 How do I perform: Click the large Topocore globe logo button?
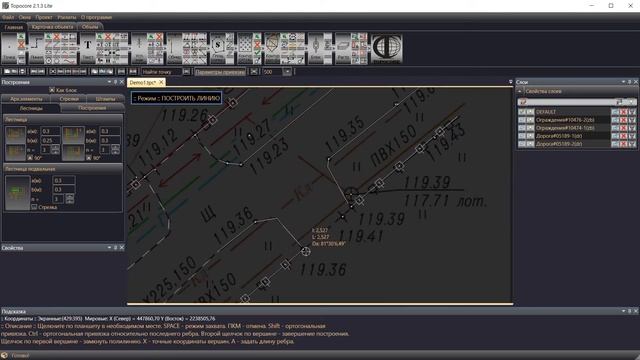[386, 49]
